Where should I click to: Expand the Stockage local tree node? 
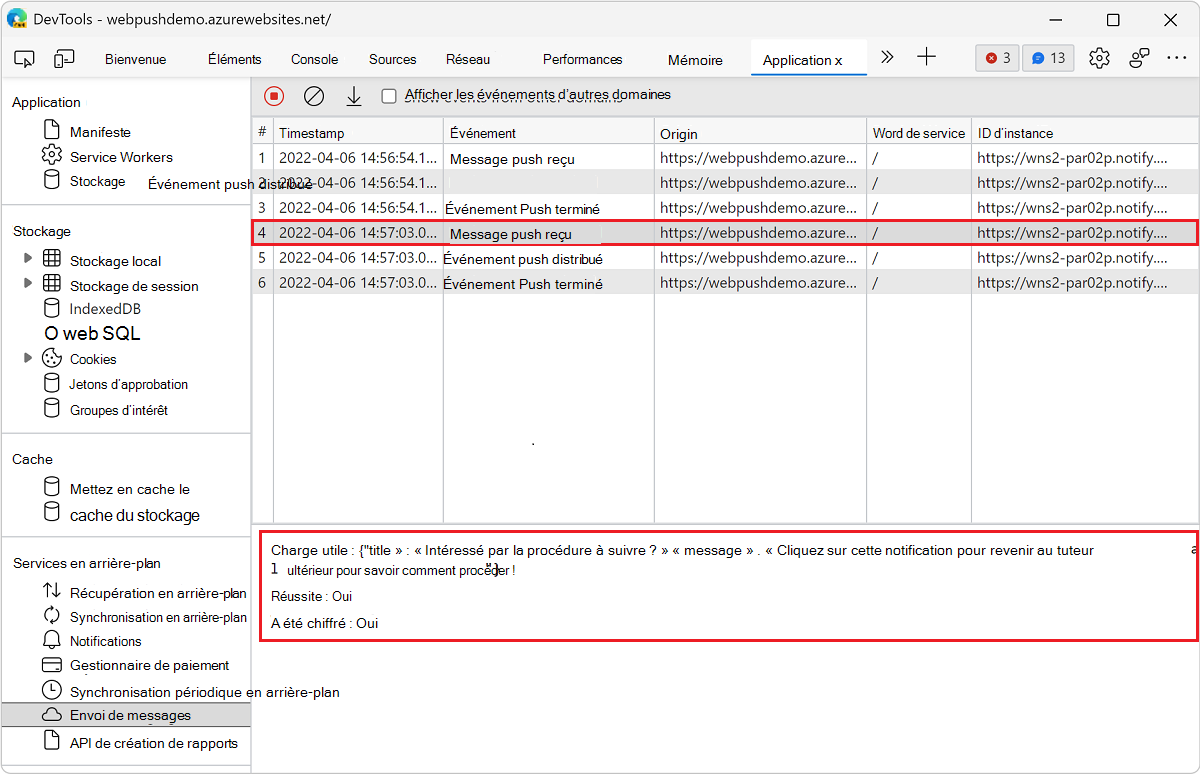28,258
